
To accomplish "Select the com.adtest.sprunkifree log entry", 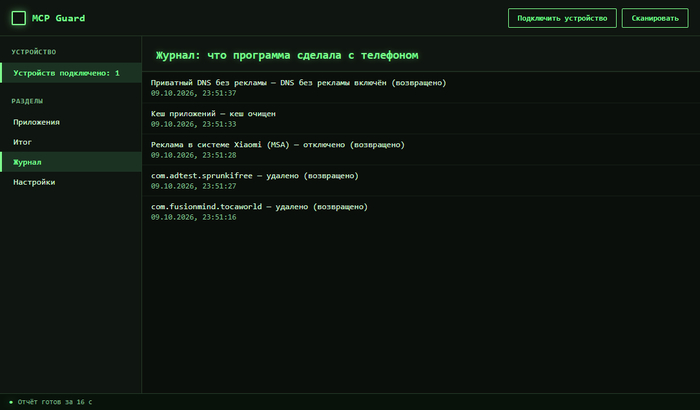I will click(421, 180).
